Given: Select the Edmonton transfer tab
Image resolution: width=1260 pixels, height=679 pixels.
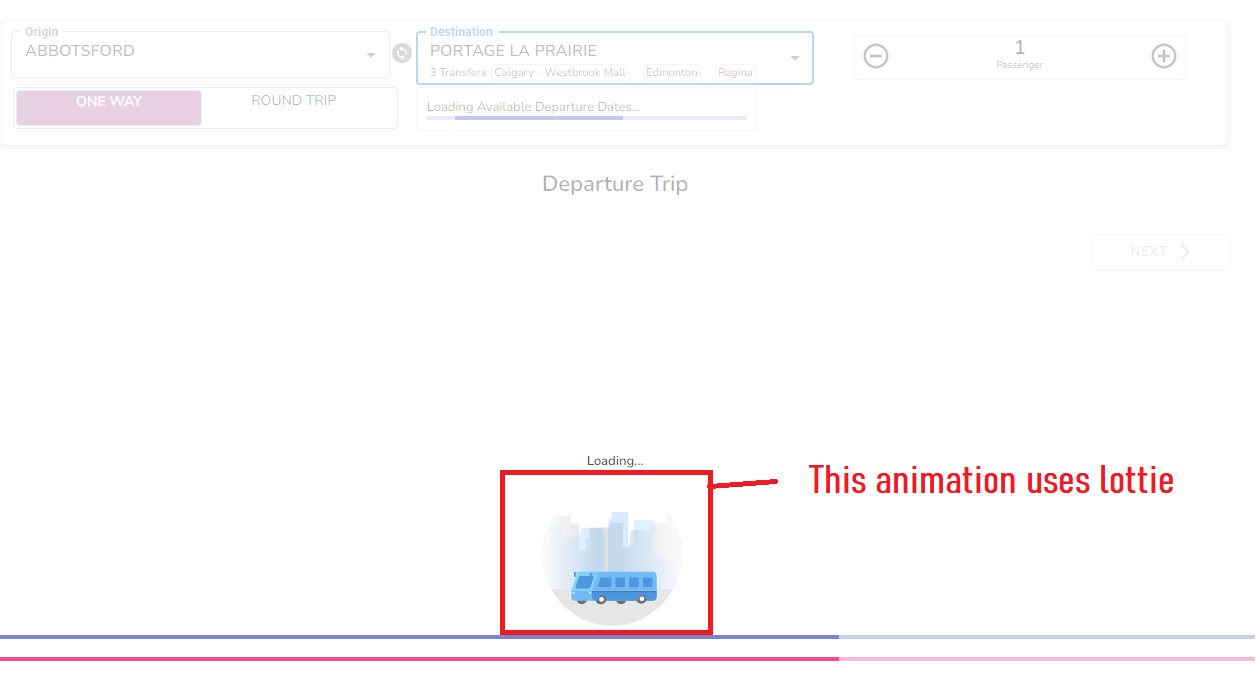Looking at the screenshot, I should click(x=671, y=72).
